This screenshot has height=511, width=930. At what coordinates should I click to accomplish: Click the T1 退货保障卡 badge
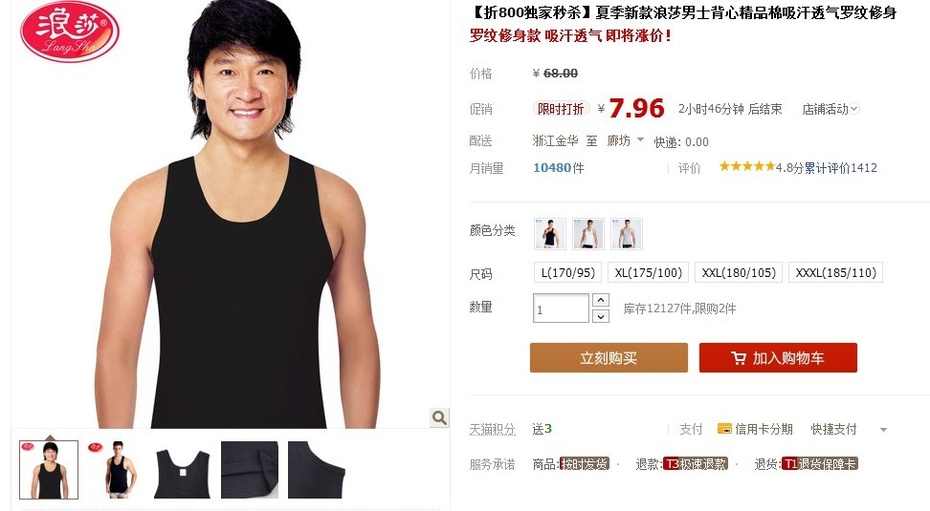pos(820,464)
